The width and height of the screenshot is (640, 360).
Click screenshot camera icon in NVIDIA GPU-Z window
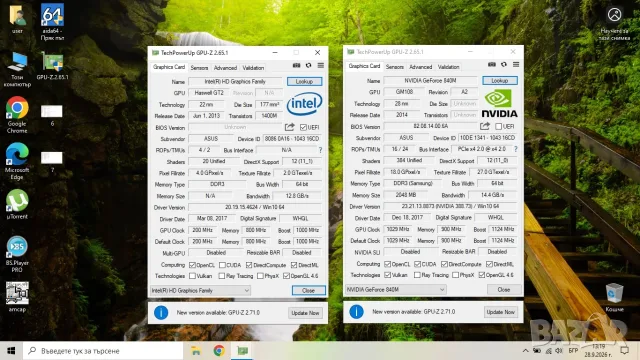(x=492, y=64)
